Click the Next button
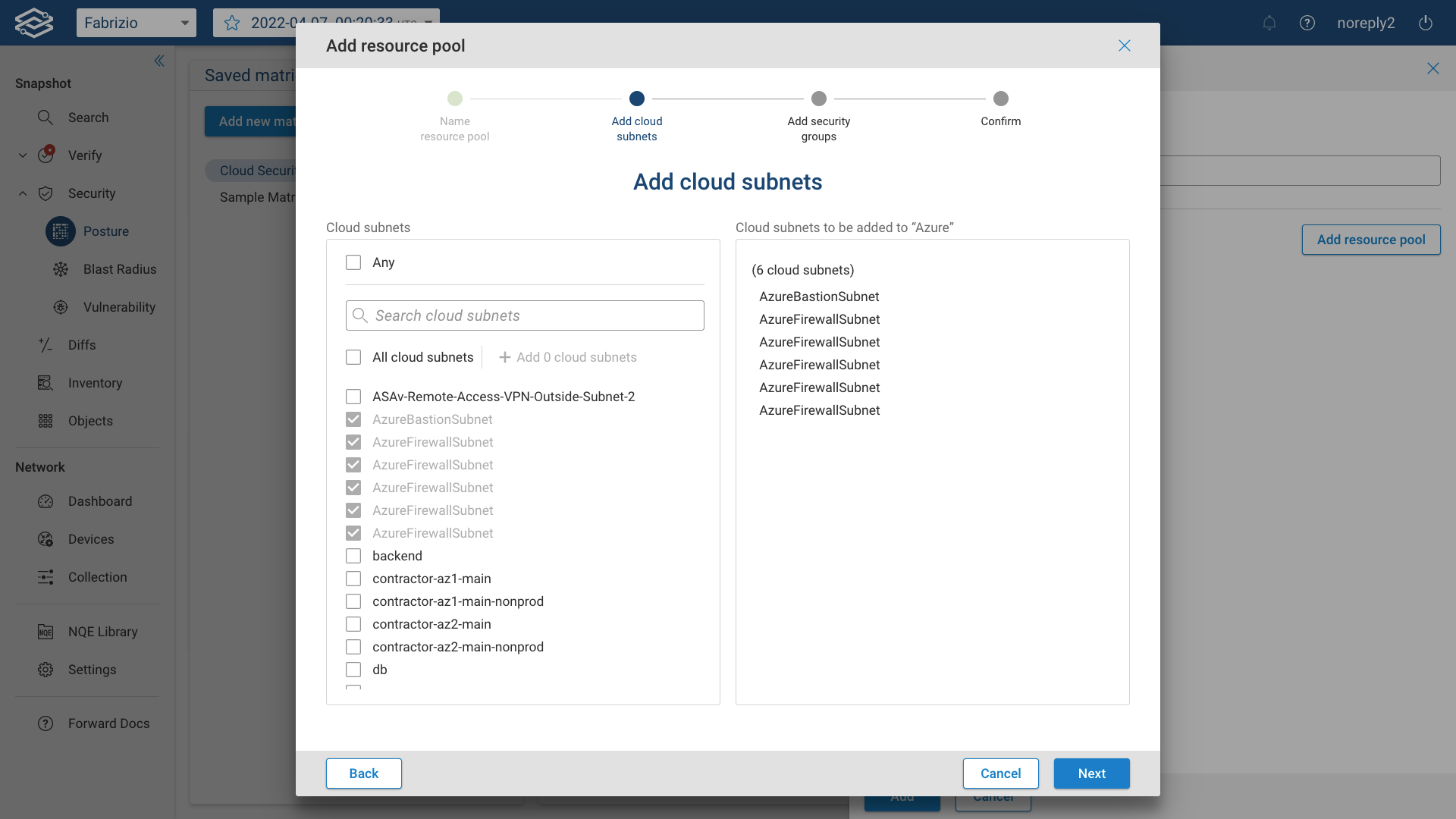The width and height of the screenshot is (1456, 819). [x=1091, y=773]
